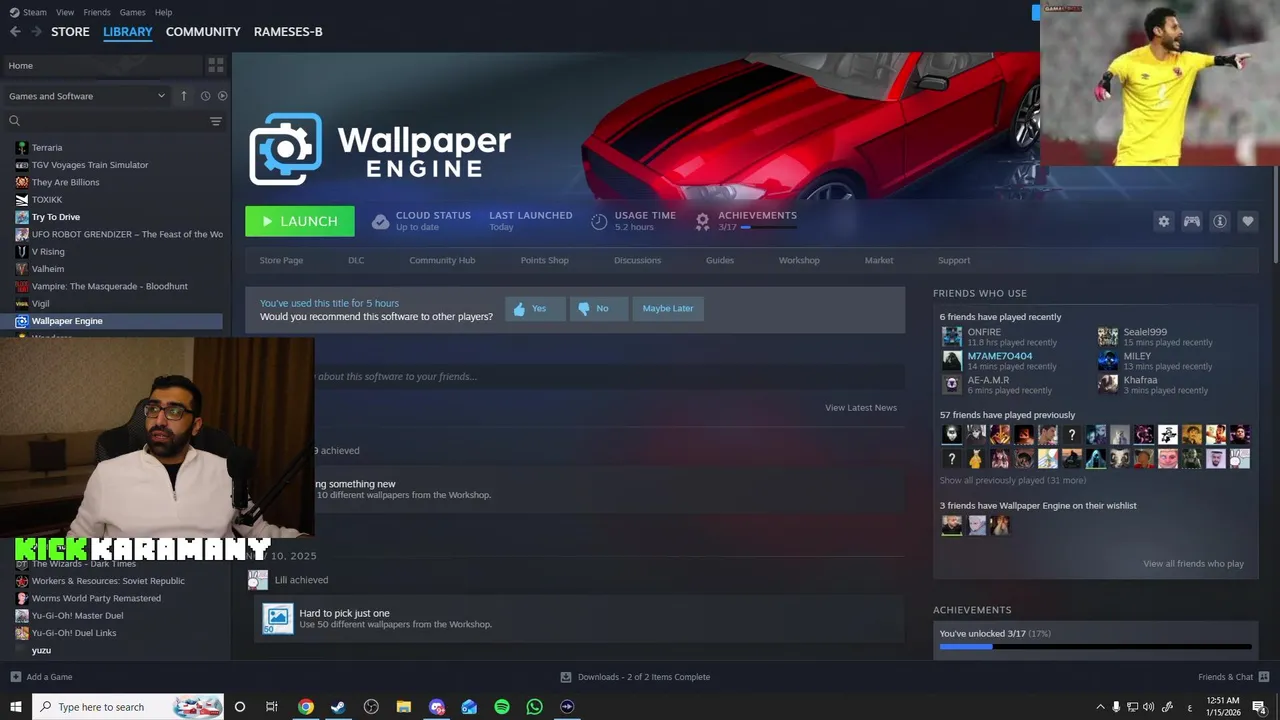The height and width of the screenshot is (720, 1280).
Task: Click say something to friends field
Action: click(x=575, y=377)
